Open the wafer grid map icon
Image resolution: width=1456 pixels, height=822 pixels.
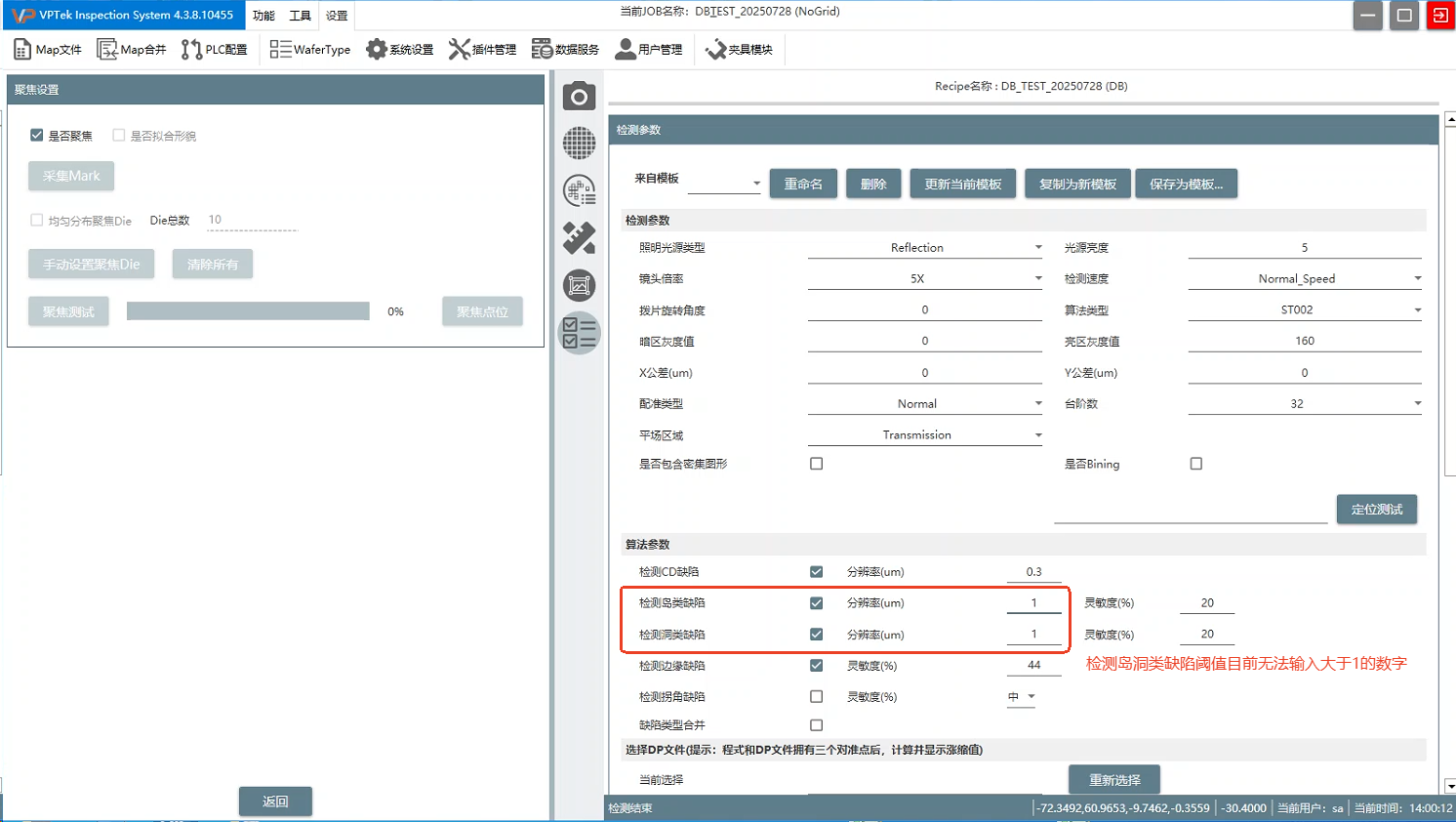pyautogui.click(x=579, y=144)
